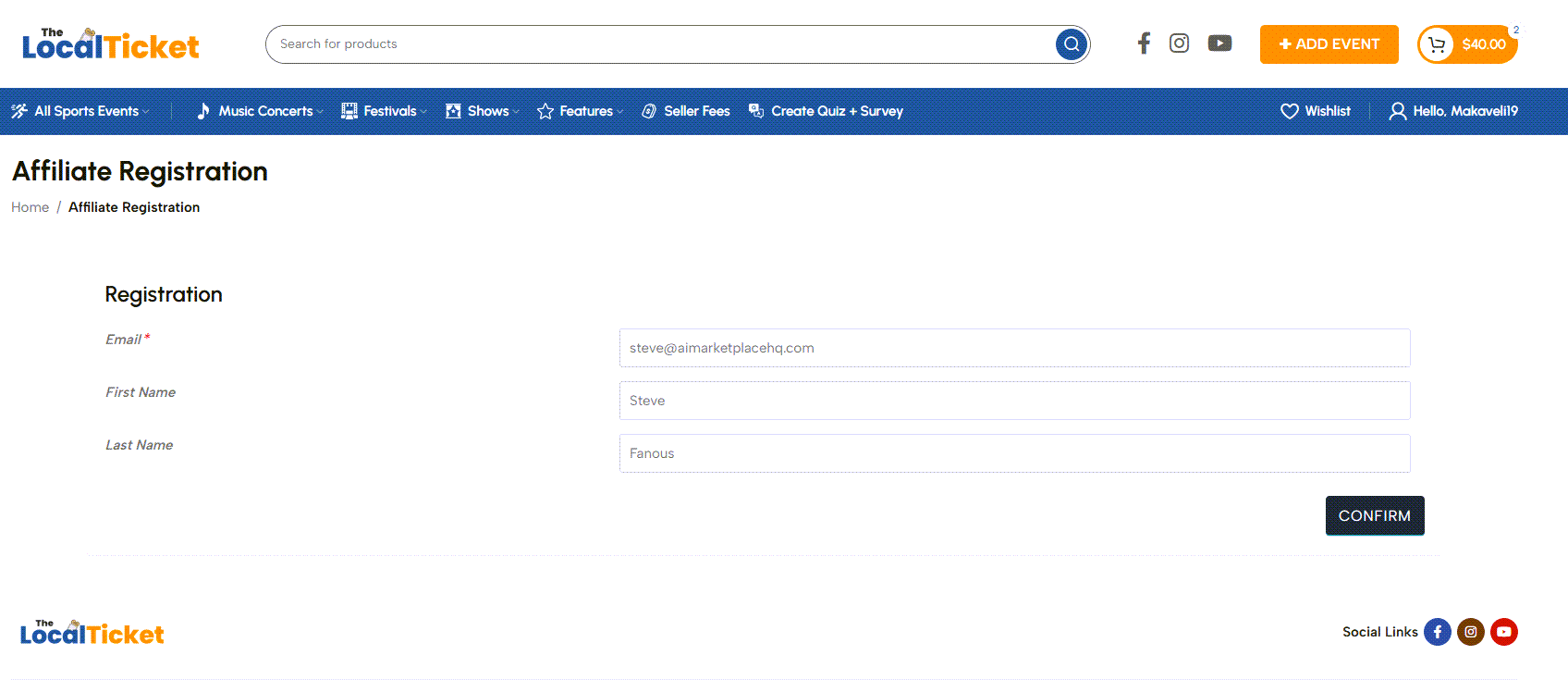Expand Features dropdown arrow
1568x680 pixels.
pyautogui.click(x=619, y=112)
